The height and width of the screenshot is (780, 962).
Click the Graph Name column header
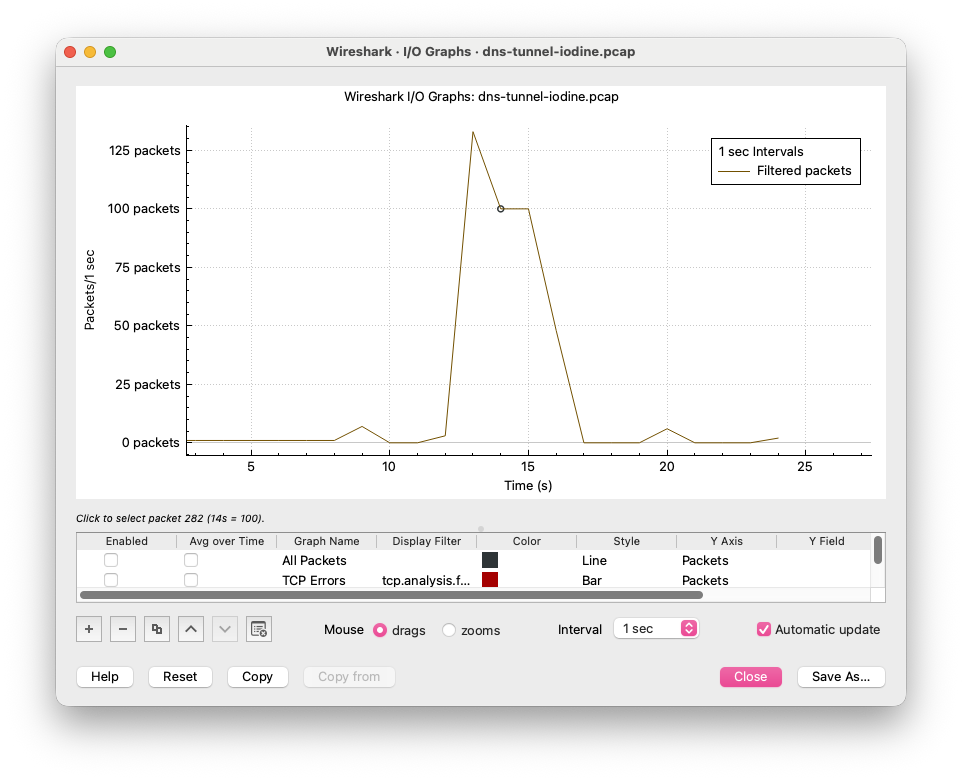coord(326,541)
